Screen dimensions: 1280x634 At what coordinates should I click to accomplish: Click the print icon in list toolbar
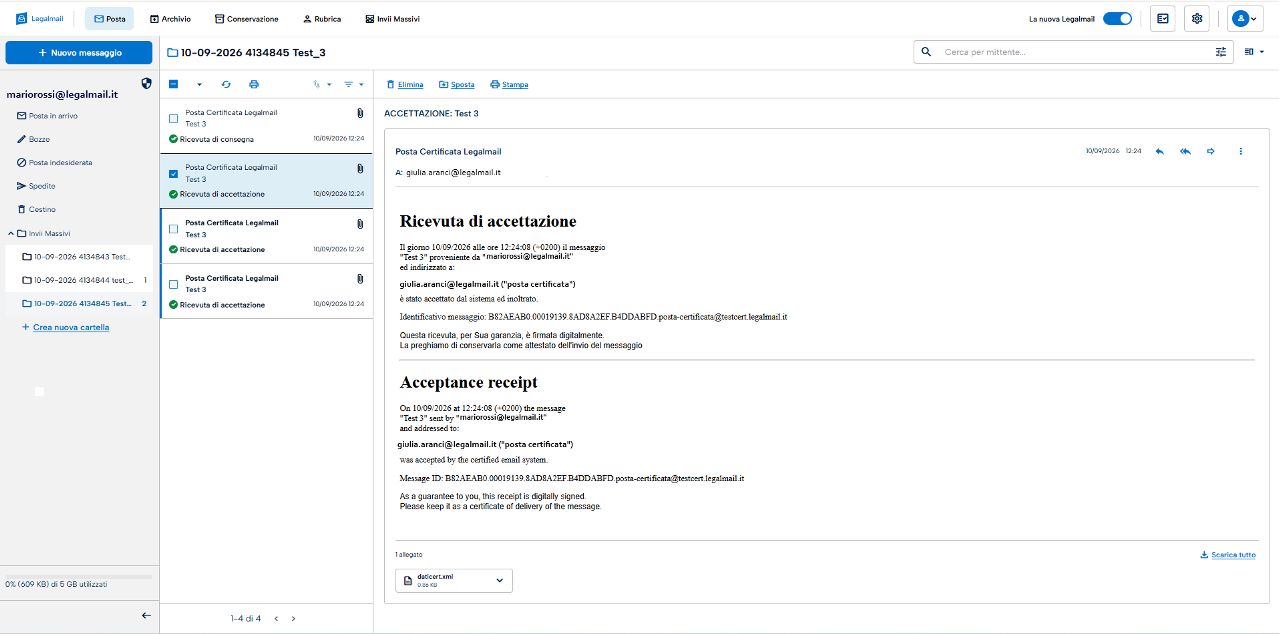[254, 84]
